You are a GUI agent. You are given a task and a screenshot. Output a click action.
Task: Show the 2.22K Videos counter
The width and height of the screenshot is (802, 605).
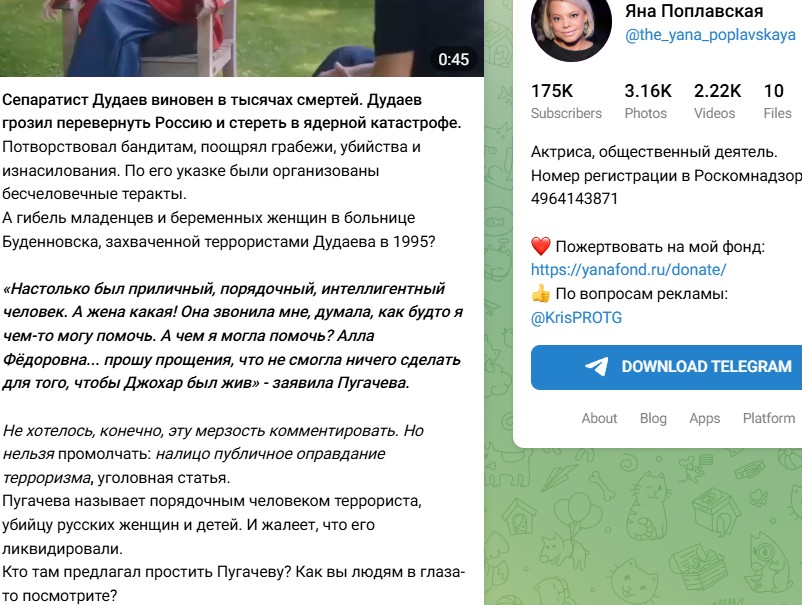coord(717,101)
